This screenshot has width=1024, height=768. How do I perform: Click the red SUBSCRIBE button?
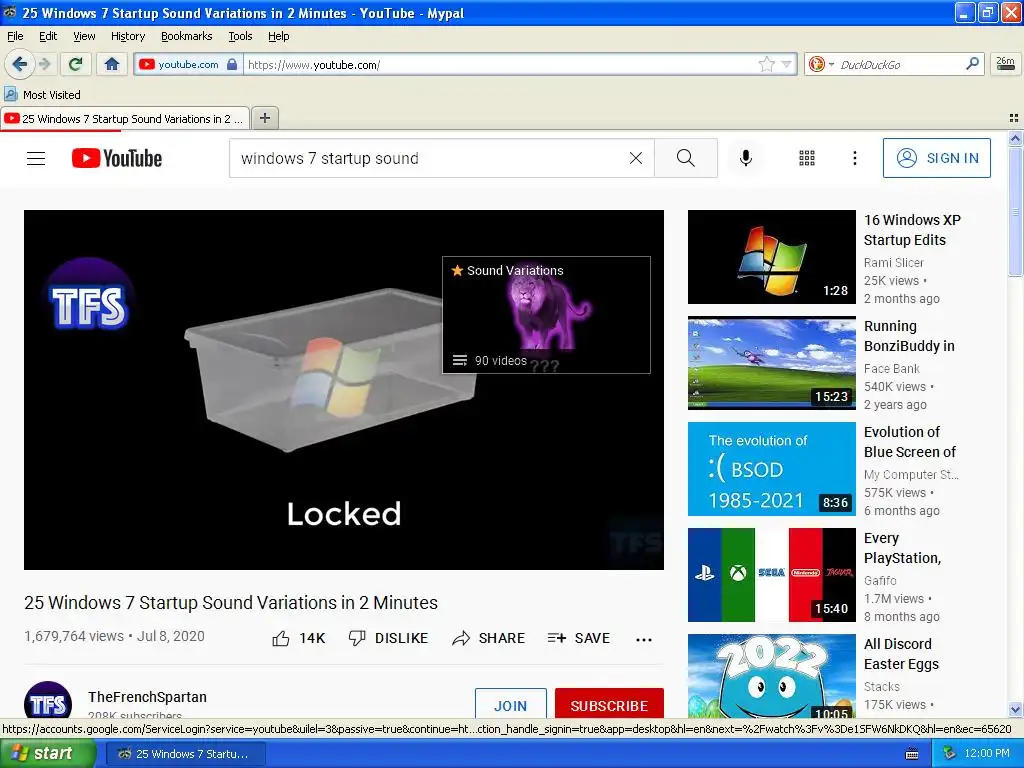pyautogui.click(x=609, y=704)
